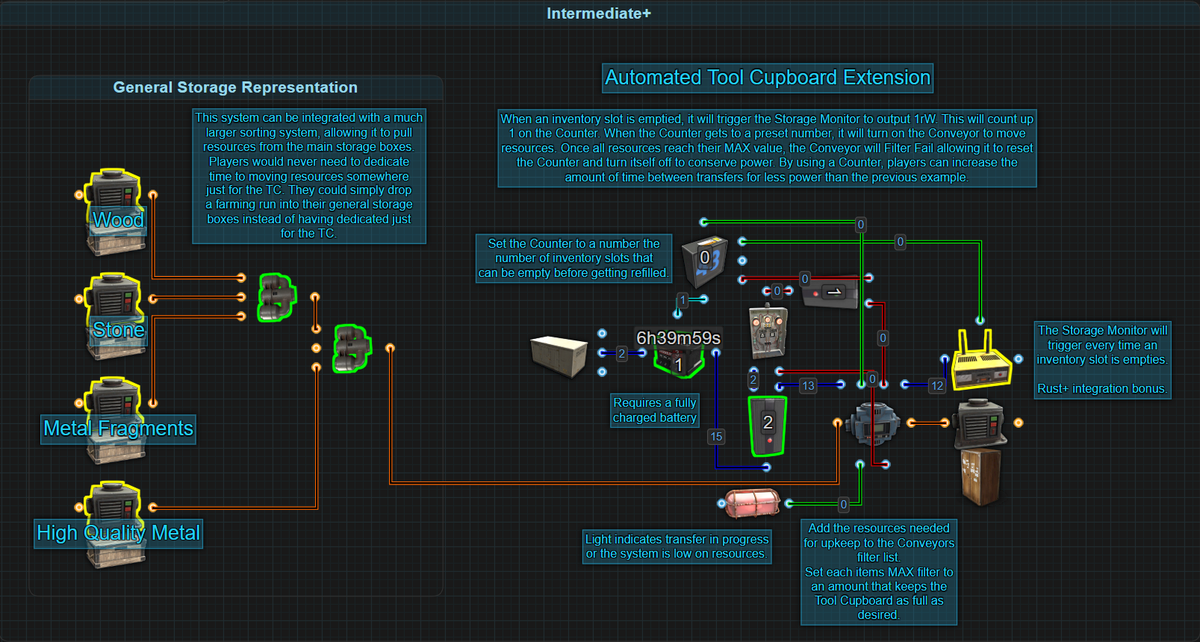Click the output port right of the Storage Monitor

[x=1019, y=358]
